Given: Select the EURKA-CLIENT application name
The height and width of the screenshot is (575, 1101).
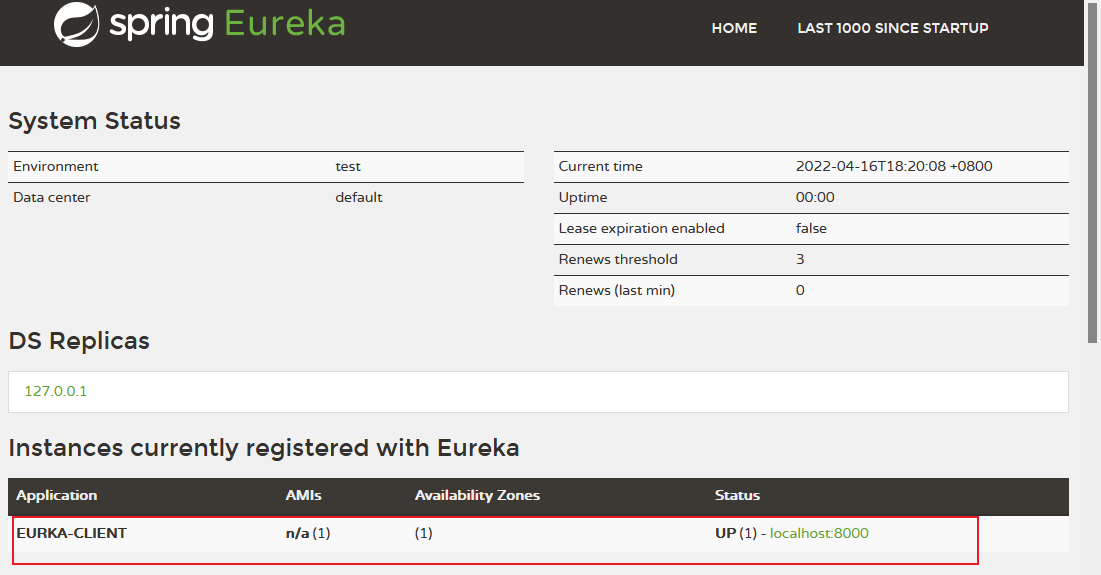Looking at the screenshot, I should [72, 533].
